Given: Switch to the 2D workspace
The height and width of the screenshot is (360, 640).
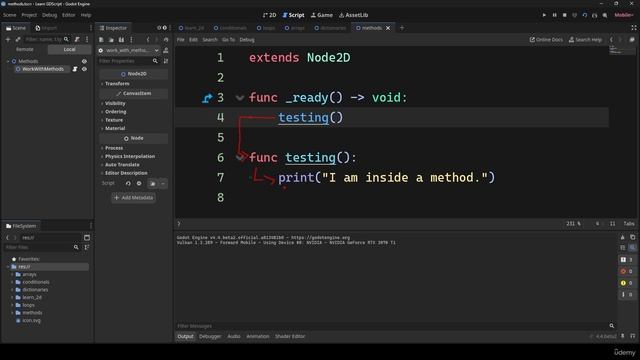Looking at the screenshot, I should [269, 15].
